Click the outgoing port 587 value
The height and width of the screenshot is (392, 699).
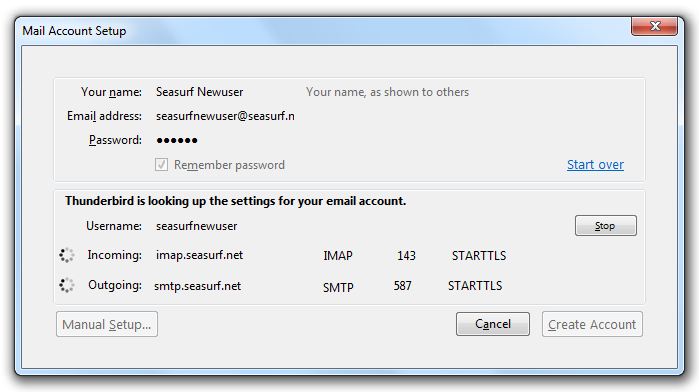pyautogui.click(x=403, y=285)
